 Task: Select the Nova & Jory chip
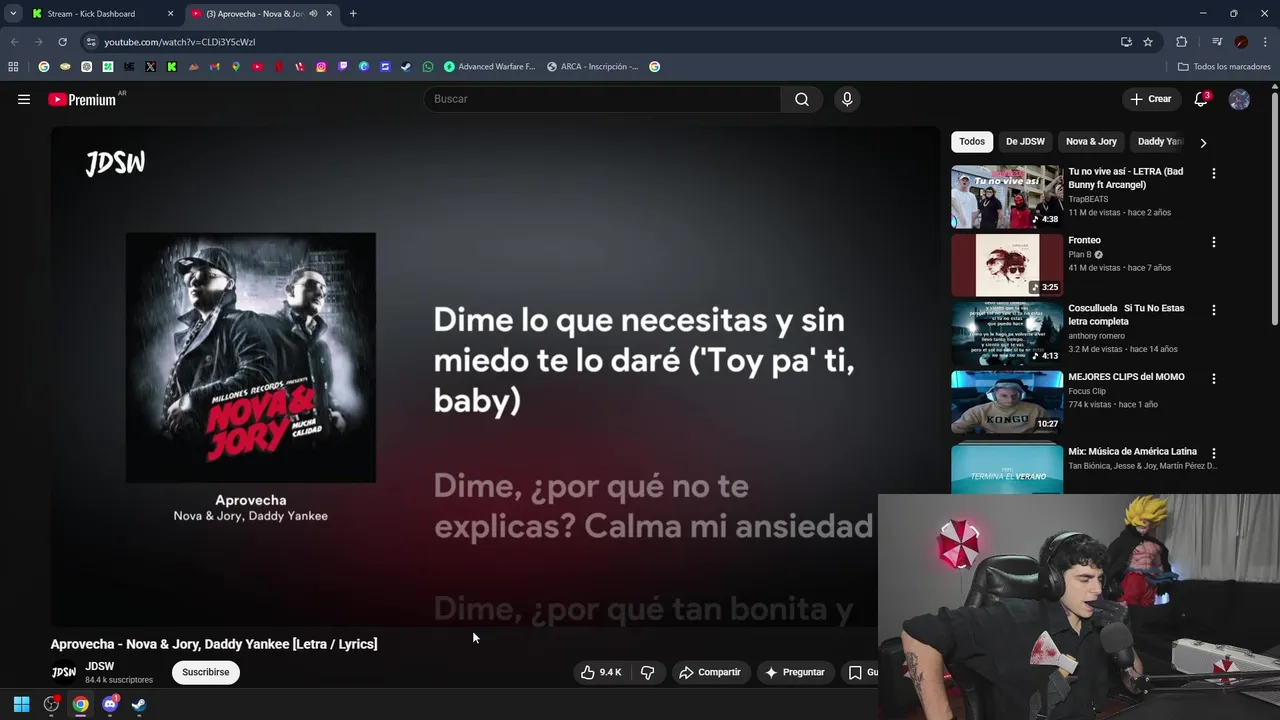(1091, 142)
